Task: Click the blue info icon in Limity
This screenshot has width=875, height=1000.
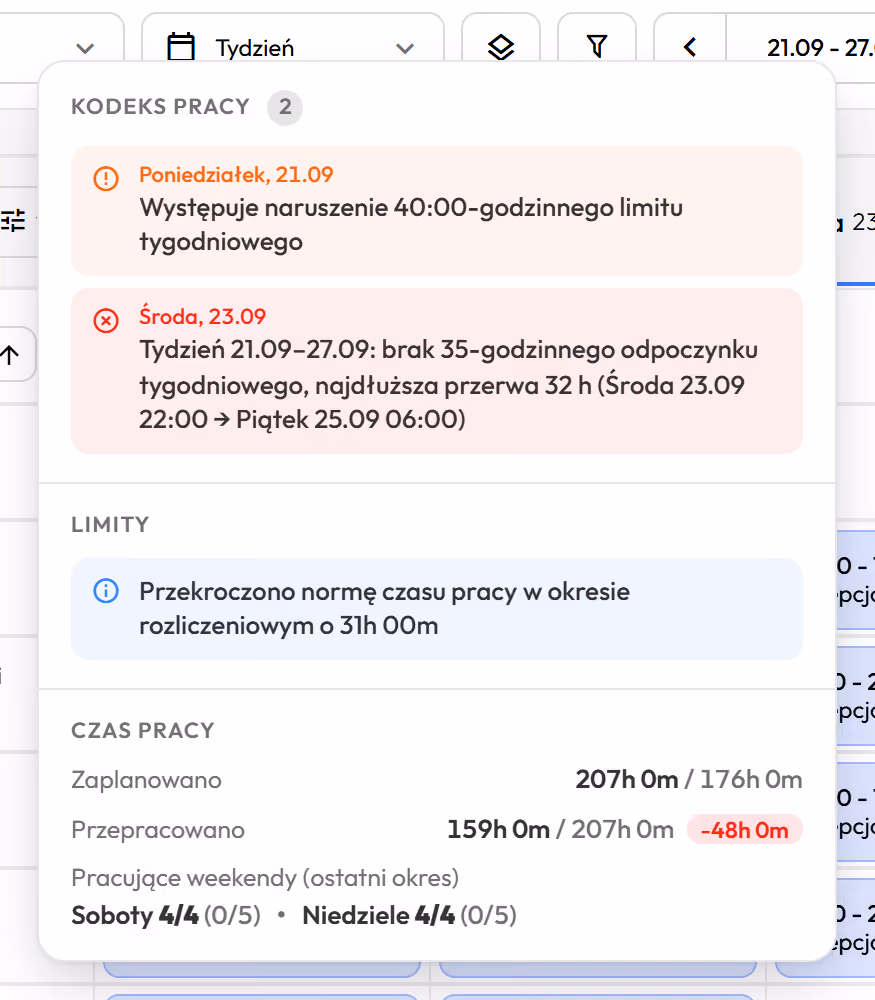Action: tap(106, 591)
